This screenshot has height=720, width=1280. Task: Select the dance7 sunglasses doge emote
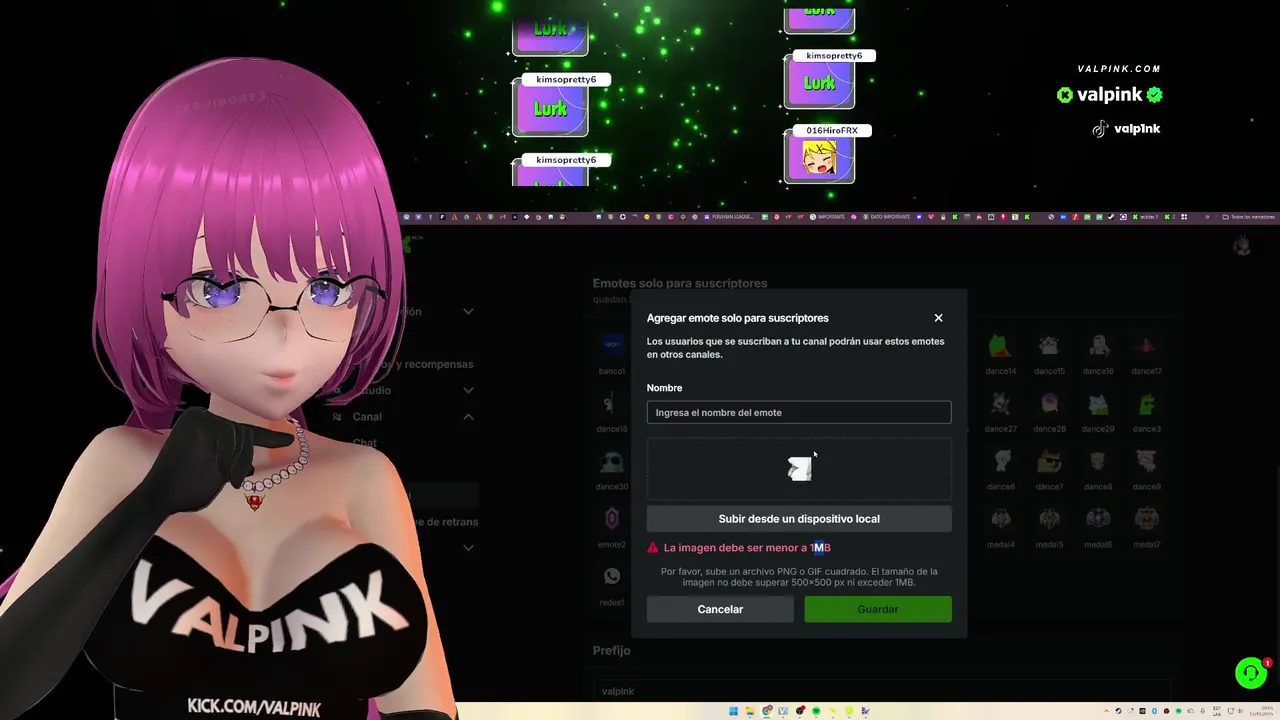coord(1049,462)
